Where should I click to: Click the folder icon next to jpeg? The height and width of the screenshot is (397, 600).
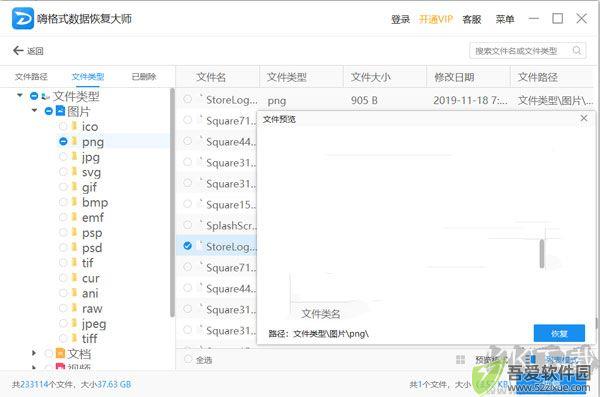click(74, 323)
